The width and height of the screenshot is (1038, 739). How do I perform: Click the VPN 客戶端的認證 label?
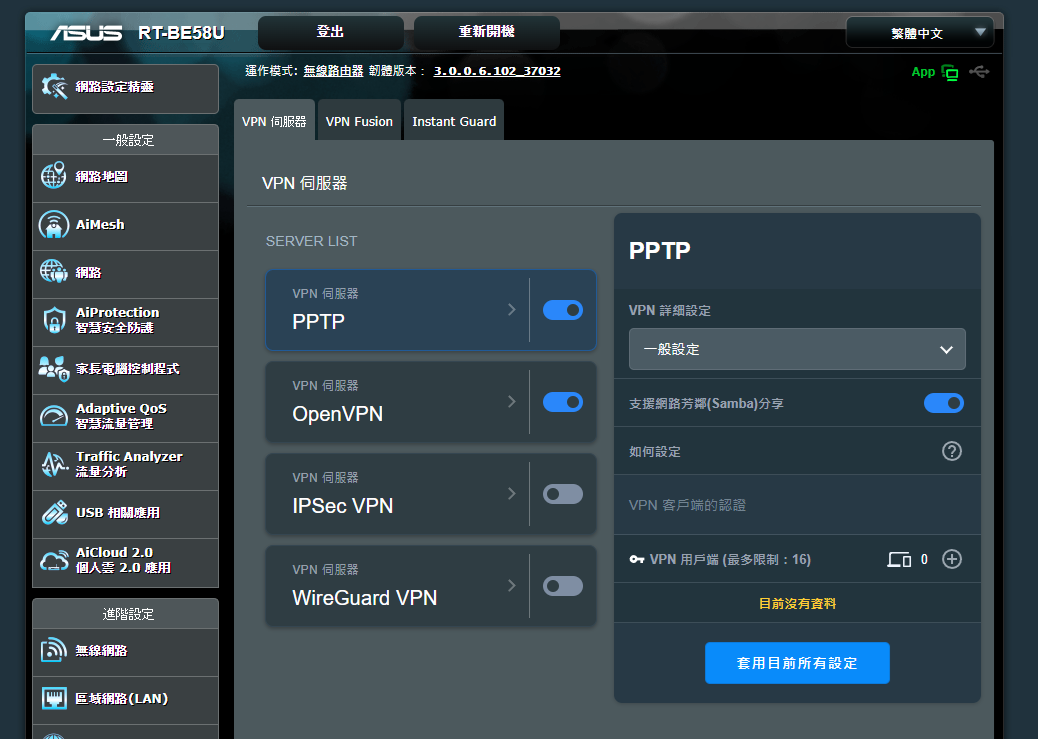687,505
